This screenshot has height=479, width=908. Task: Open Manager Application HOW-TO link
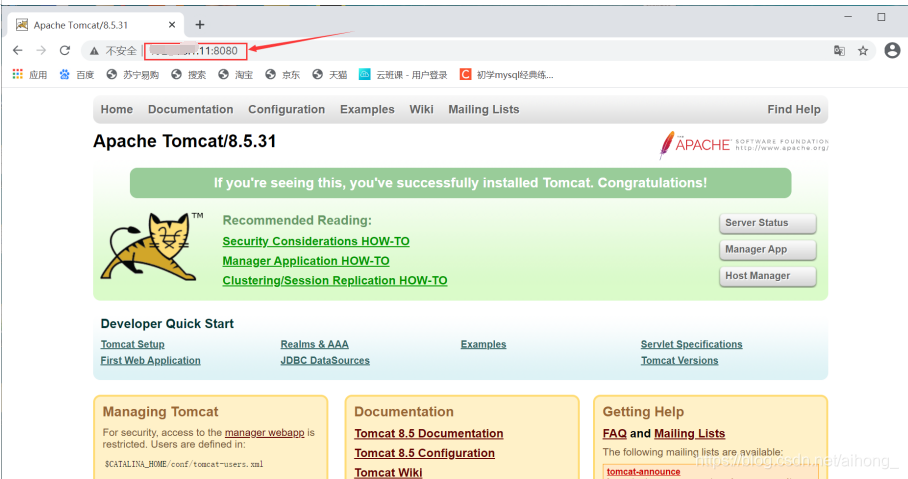[x=306, y=261]
